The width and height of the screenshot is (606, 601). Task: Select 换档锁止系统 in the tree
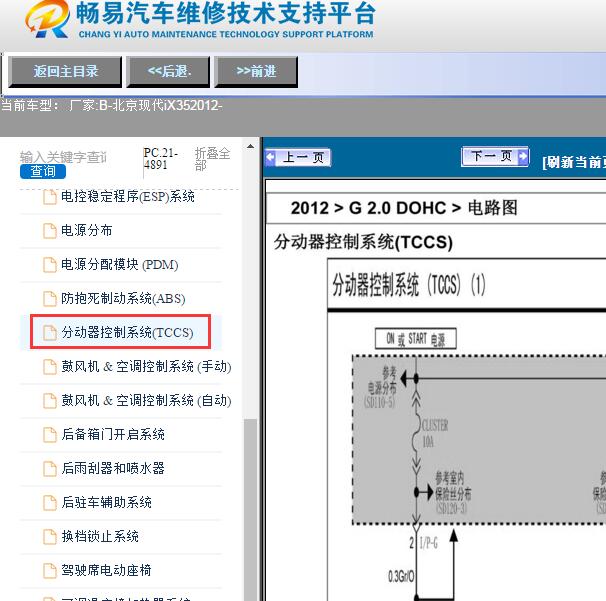(100, 537)
